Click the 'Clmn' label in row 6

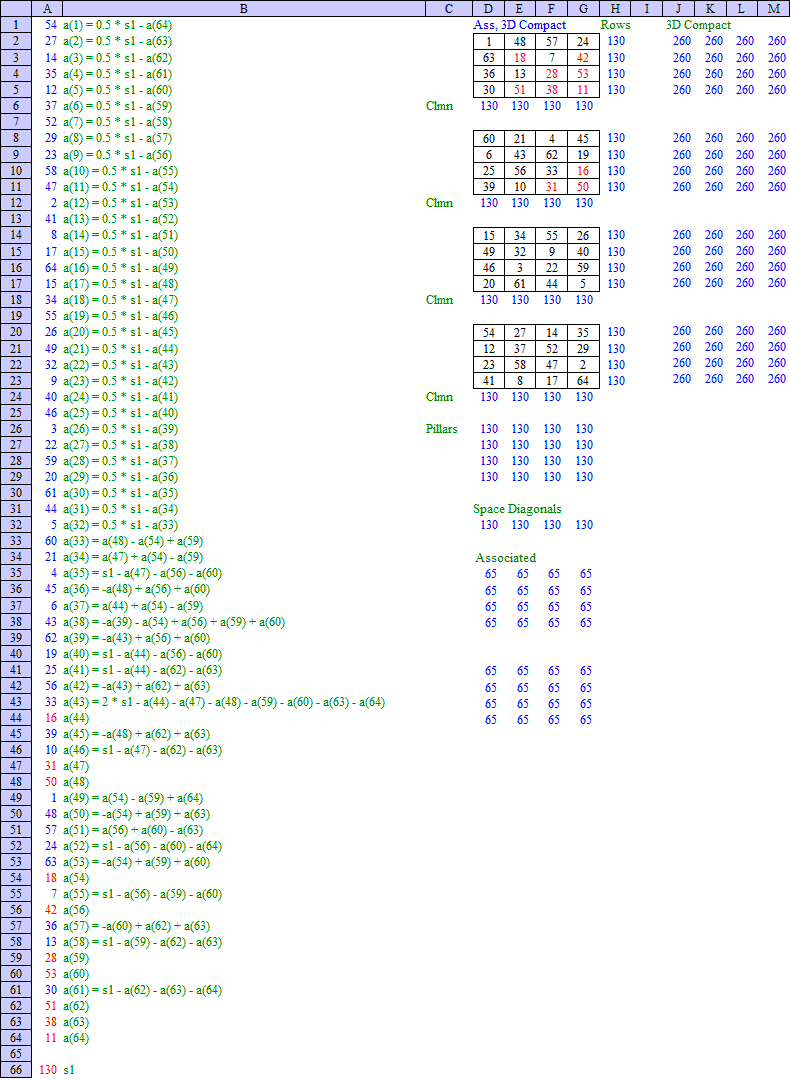[x=439, y=106]
